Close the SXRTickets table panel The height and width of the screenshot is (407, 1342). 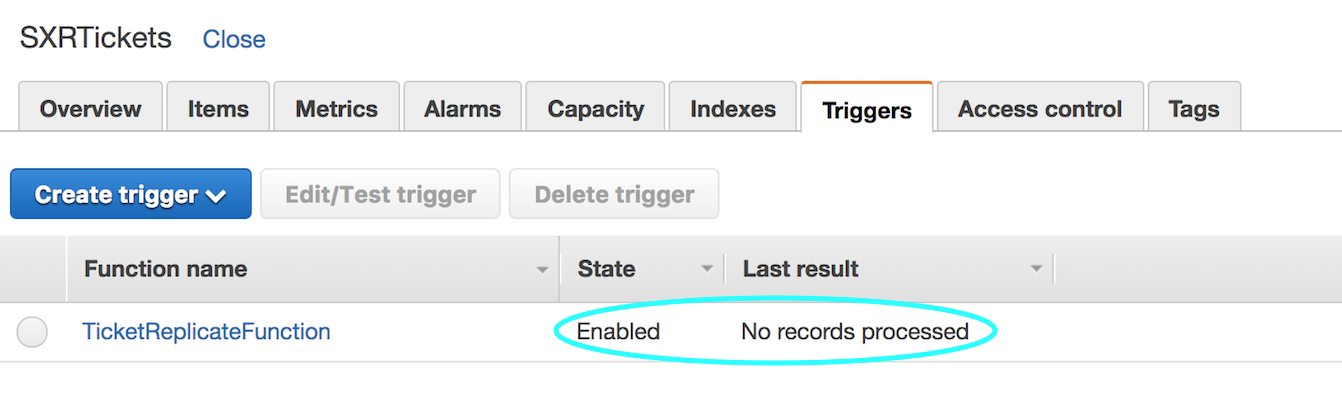click(234, 39)
